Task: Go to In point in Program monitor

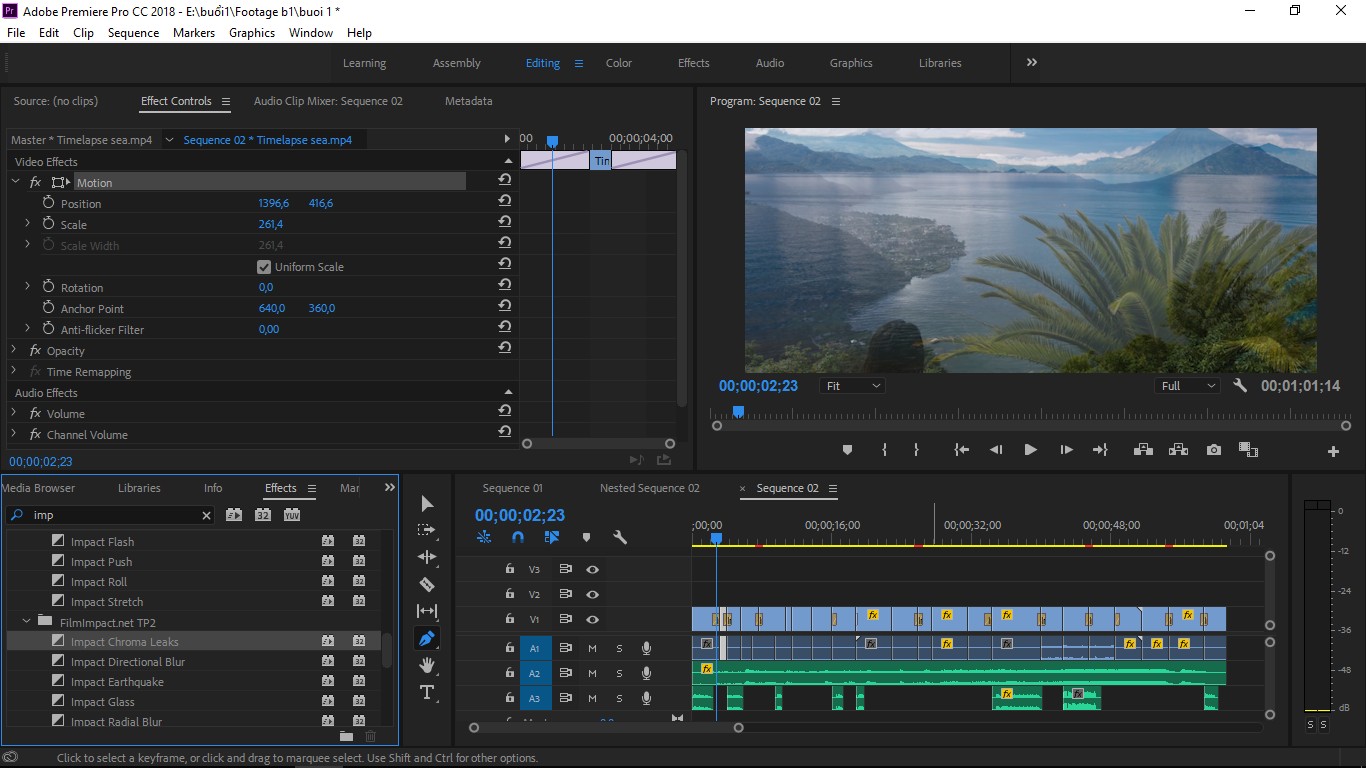Action: click(x=962, y=450)
